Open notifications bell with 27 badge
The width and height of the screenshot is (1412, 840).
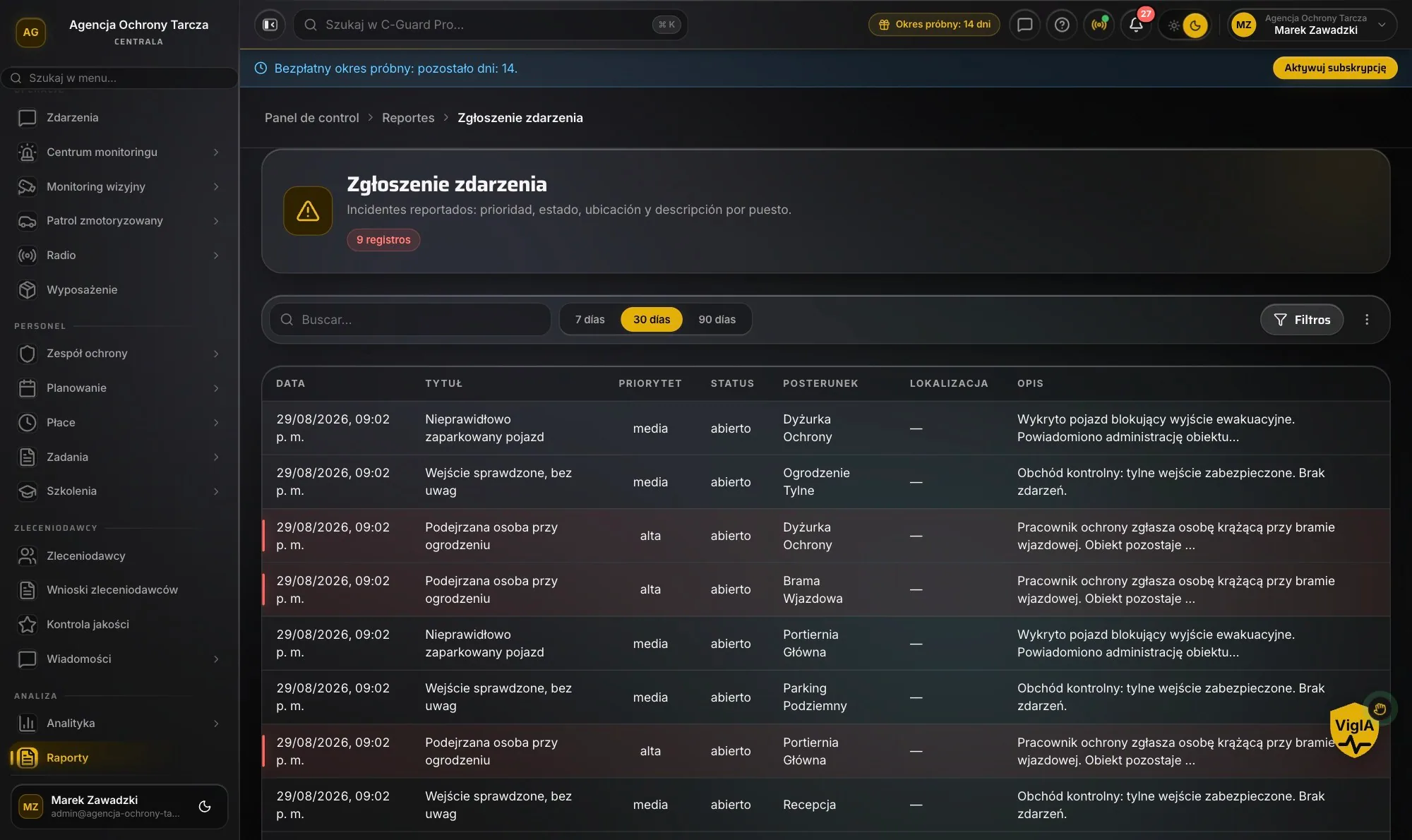coord(1136,25)
